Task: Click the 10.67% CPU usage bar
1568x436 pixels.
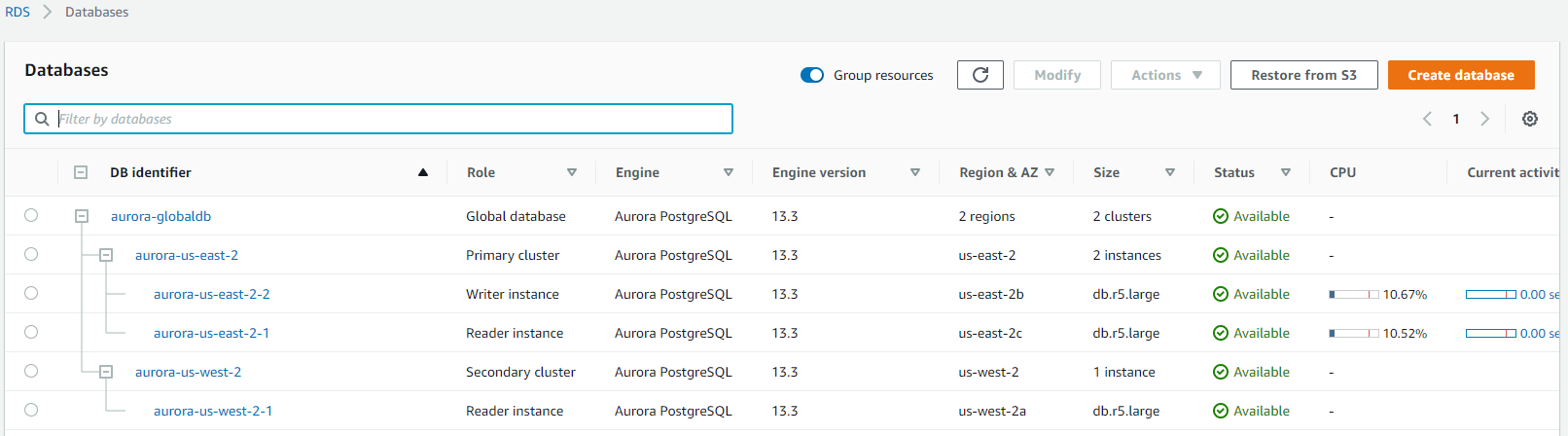Action: click(1354, 294)
